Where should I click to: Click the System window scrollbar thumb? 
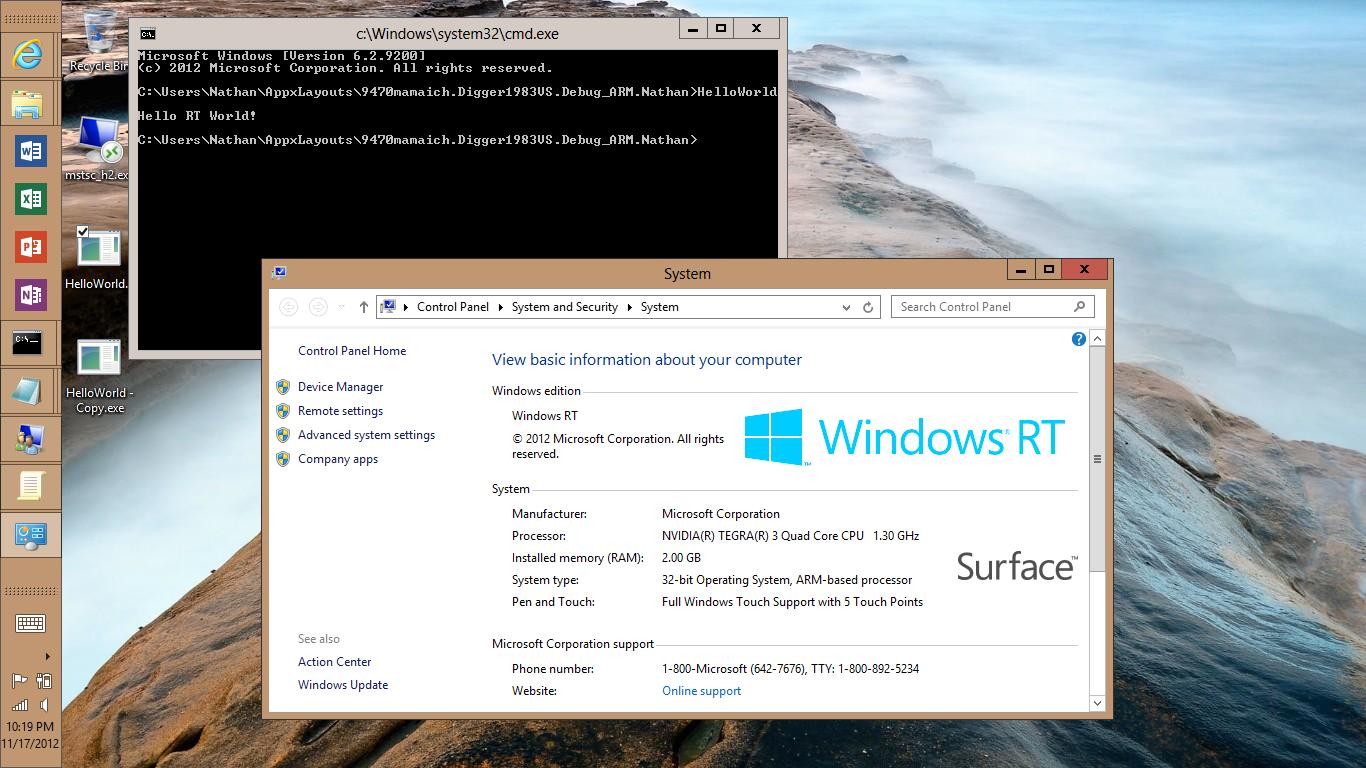click(1097, 458)
